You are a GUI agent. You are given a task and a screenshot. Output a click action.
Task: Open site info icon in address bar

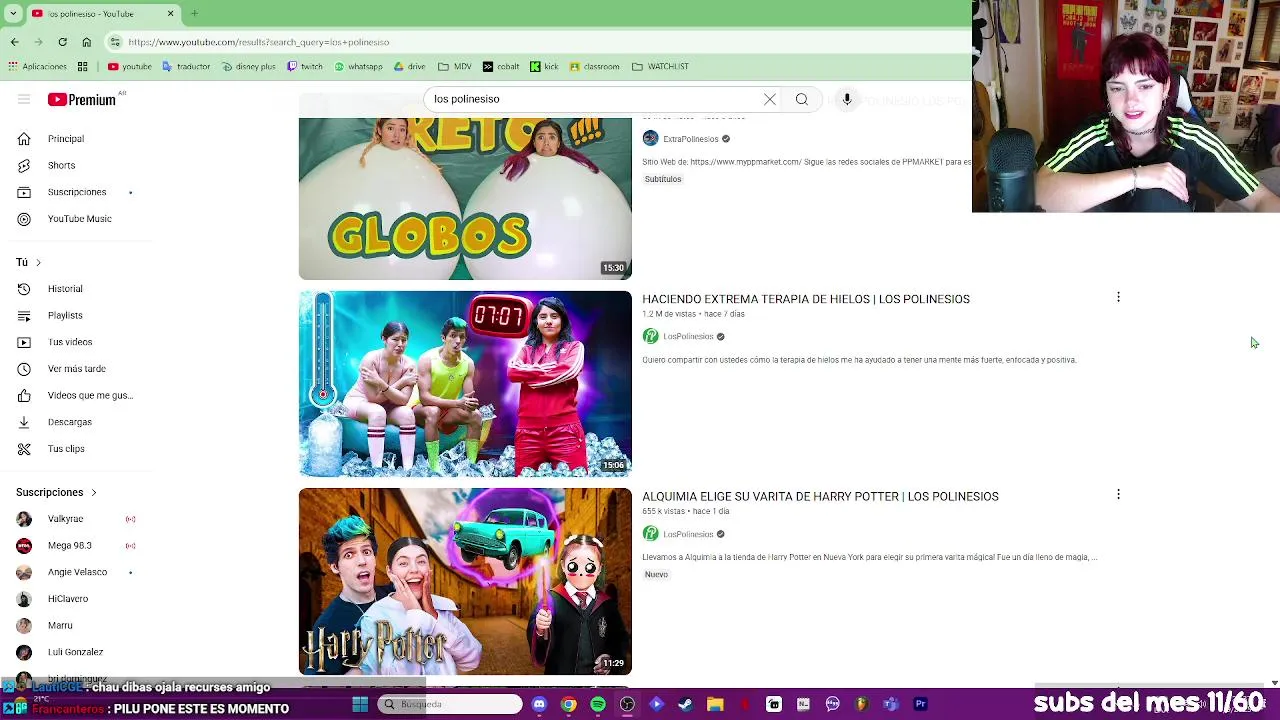[x=115, y=42]
